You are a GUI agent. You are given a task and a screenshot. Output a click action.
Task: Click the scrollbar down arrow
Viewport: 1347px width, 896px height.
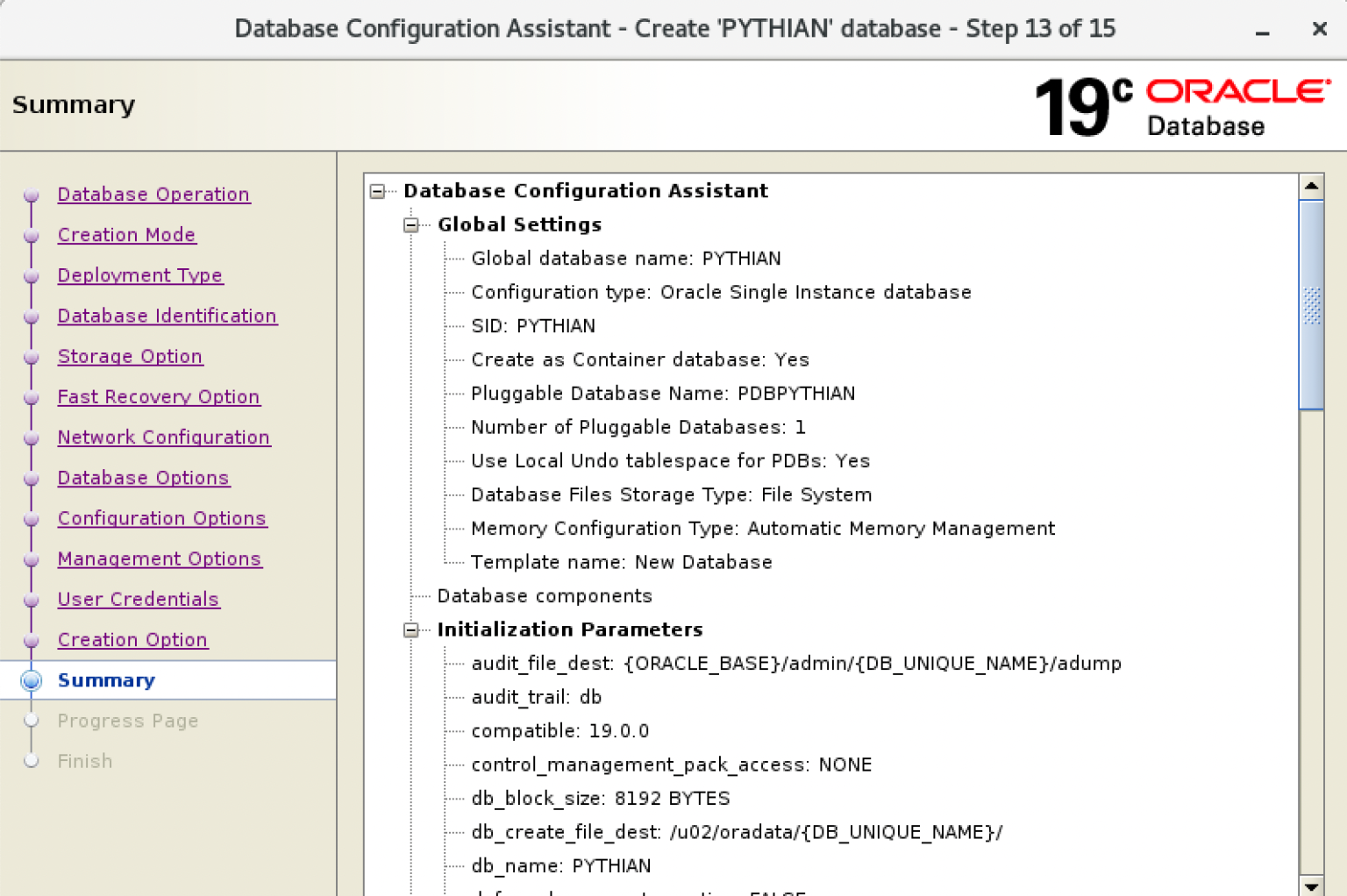coord(1311,885)
